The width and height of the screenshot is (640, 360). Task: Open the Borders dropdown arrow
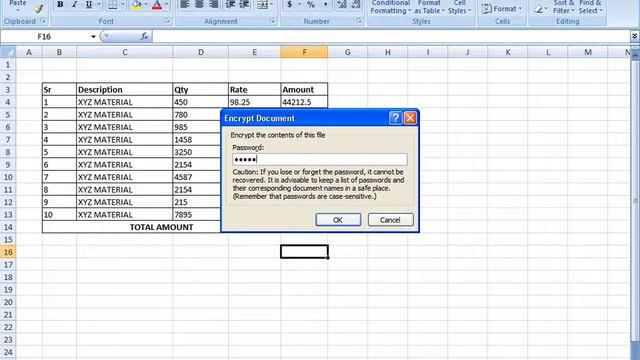click(122, 4)
